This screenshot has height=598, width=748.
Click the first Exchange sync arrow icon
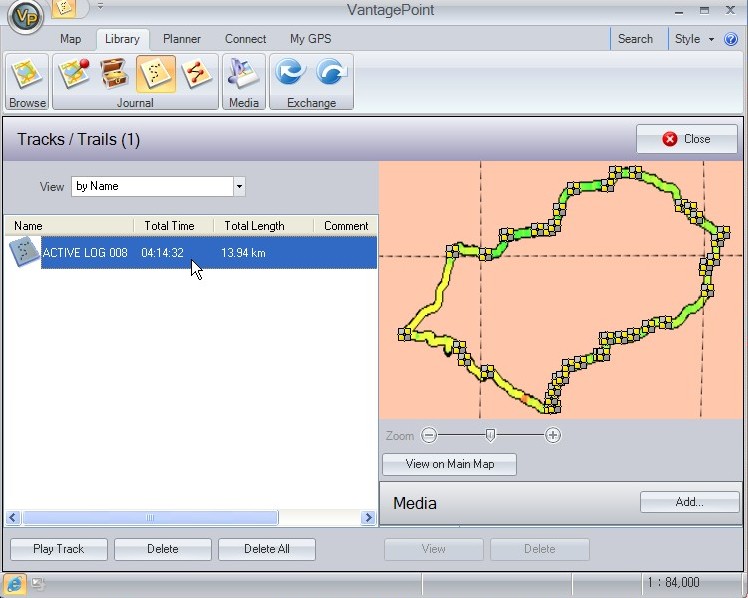[x=290, y=72]
